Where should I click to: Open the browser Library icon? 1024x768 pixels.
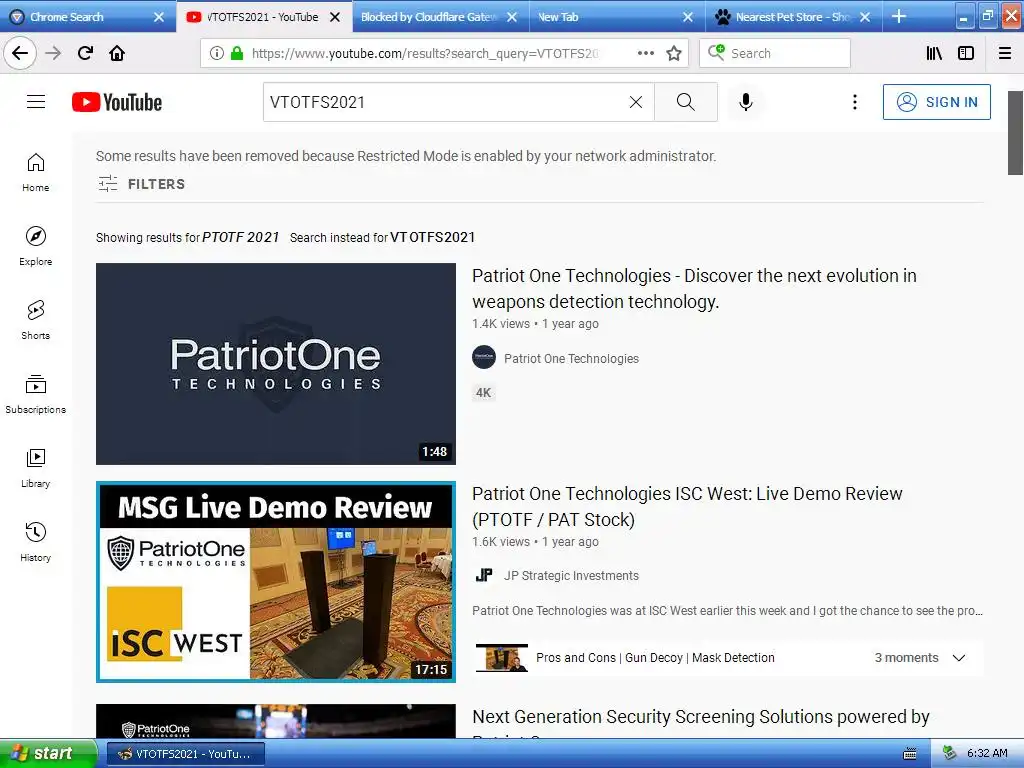(x=934, y=53)
